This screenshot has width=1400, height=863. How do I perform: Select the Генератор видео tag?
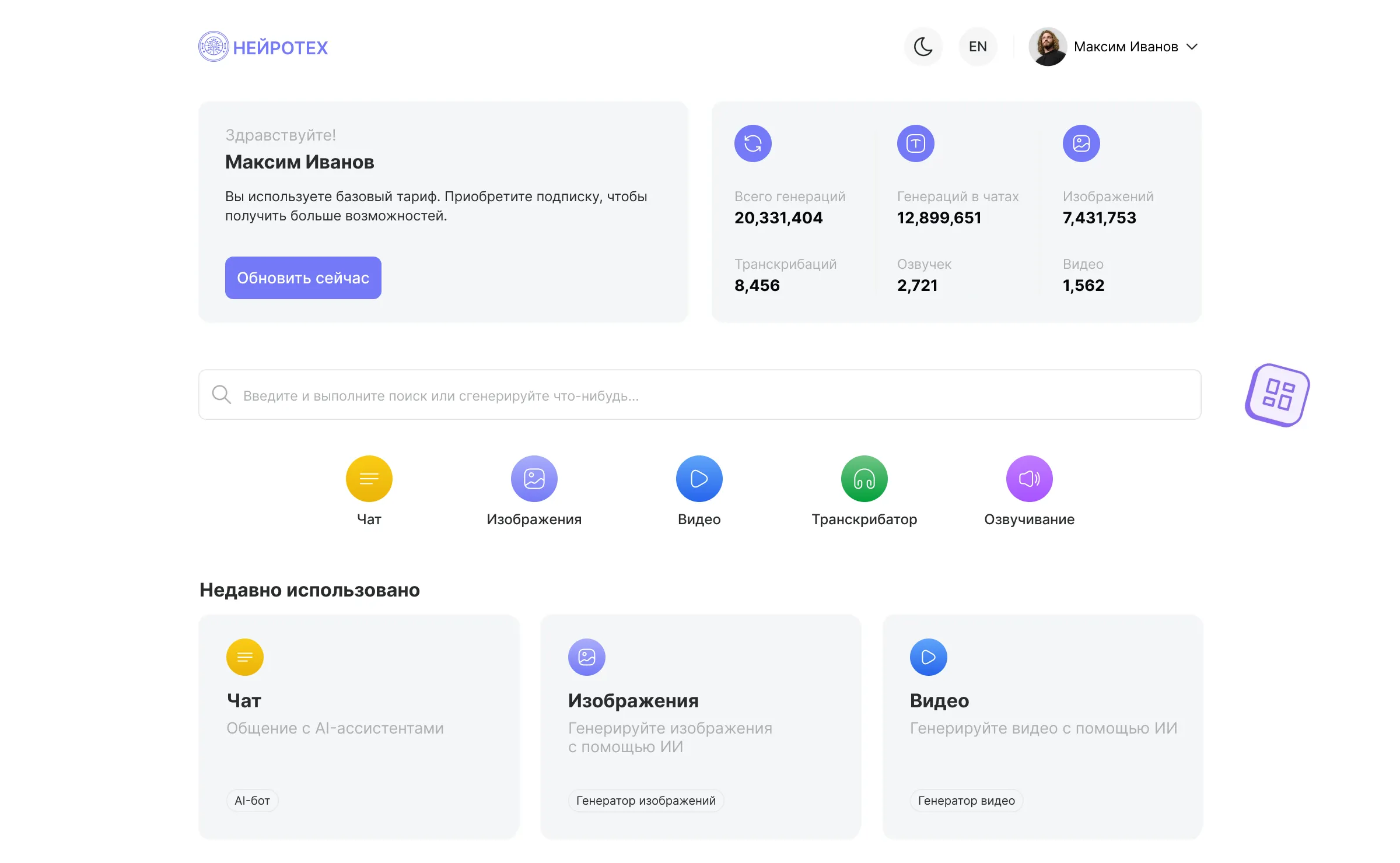pos(965,800)
